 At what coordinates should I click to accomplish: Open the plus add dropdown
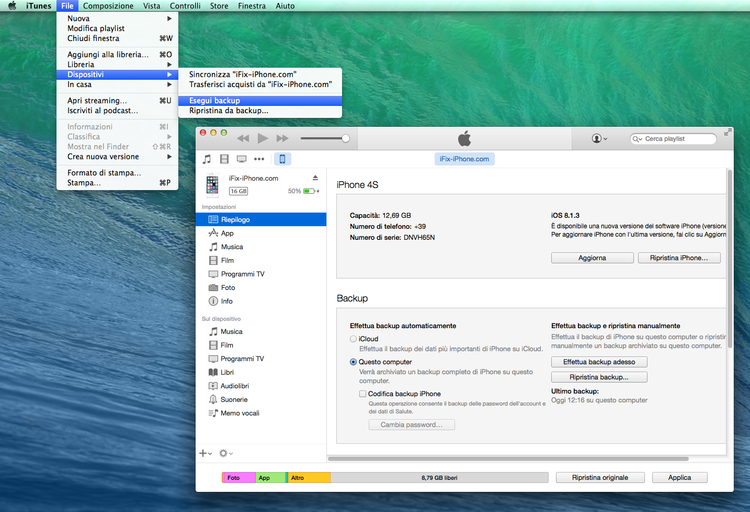[205, 453]
